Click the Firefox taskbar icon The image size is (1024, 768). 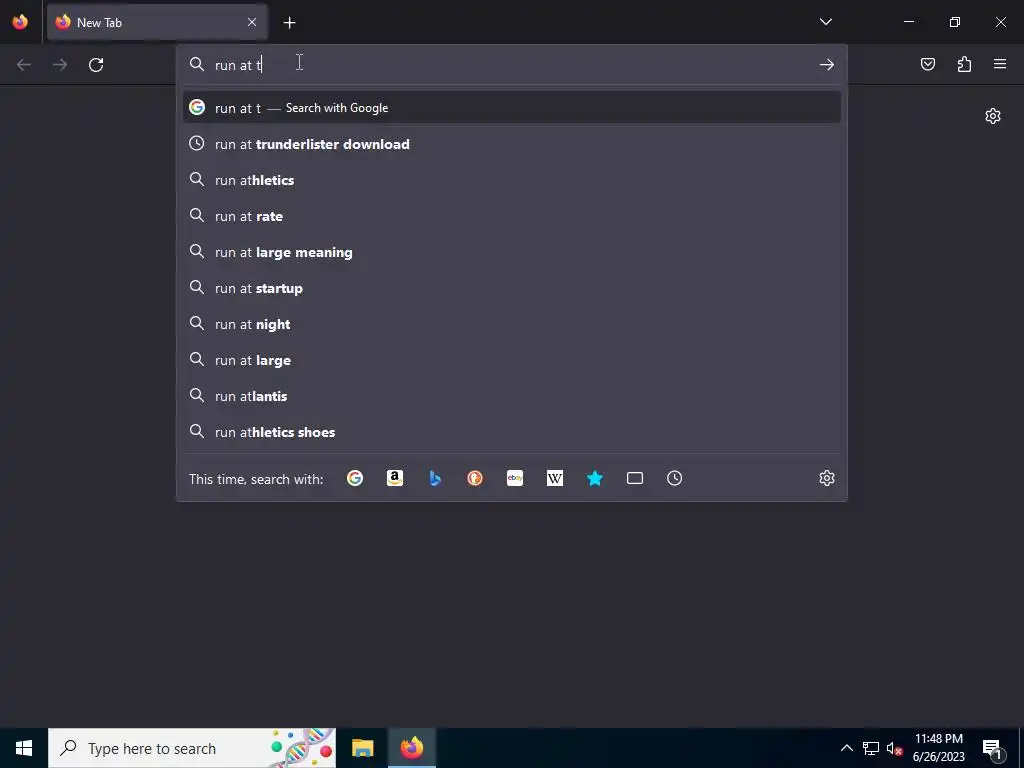coord(412,748)
